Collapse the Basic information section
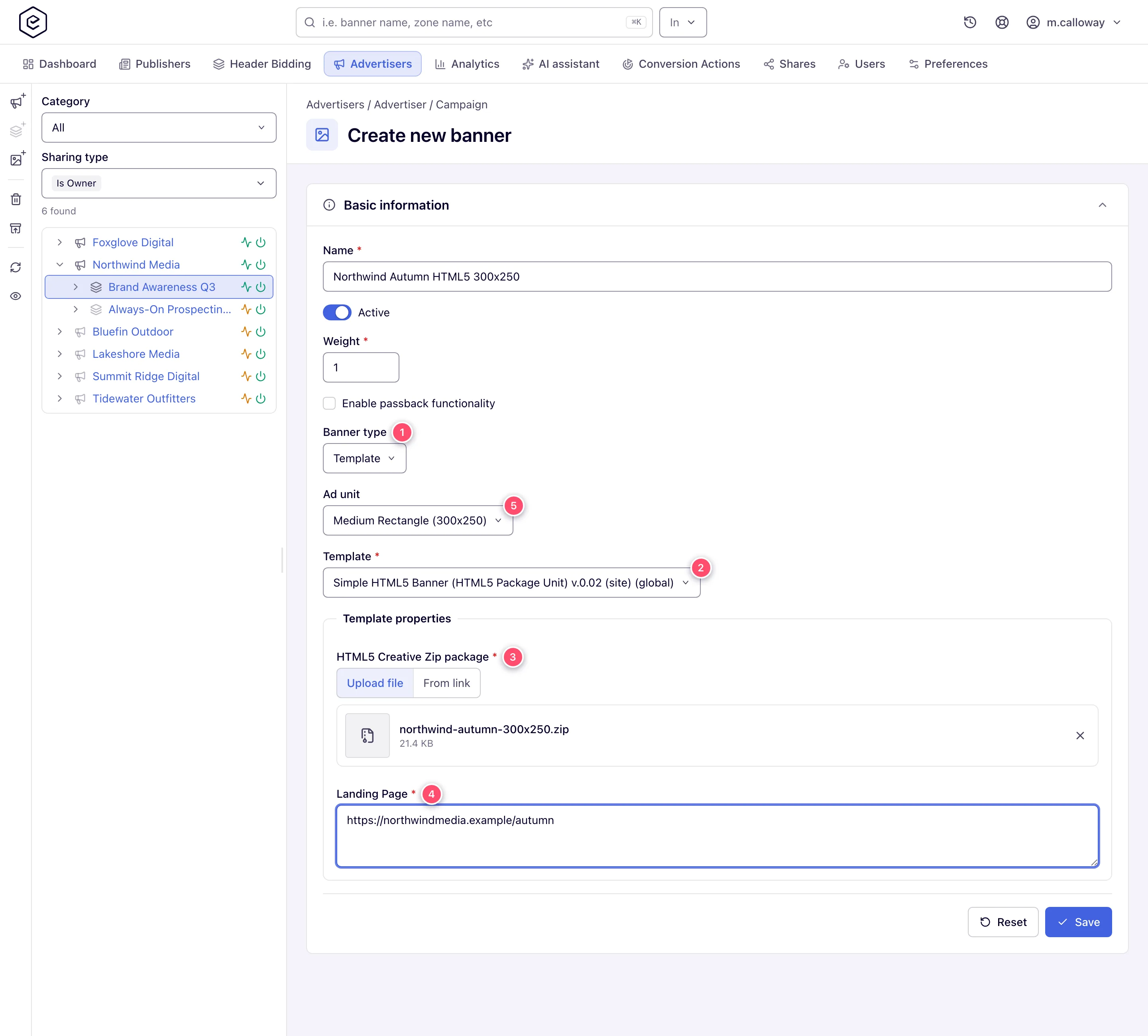 tap(1103, 205)
